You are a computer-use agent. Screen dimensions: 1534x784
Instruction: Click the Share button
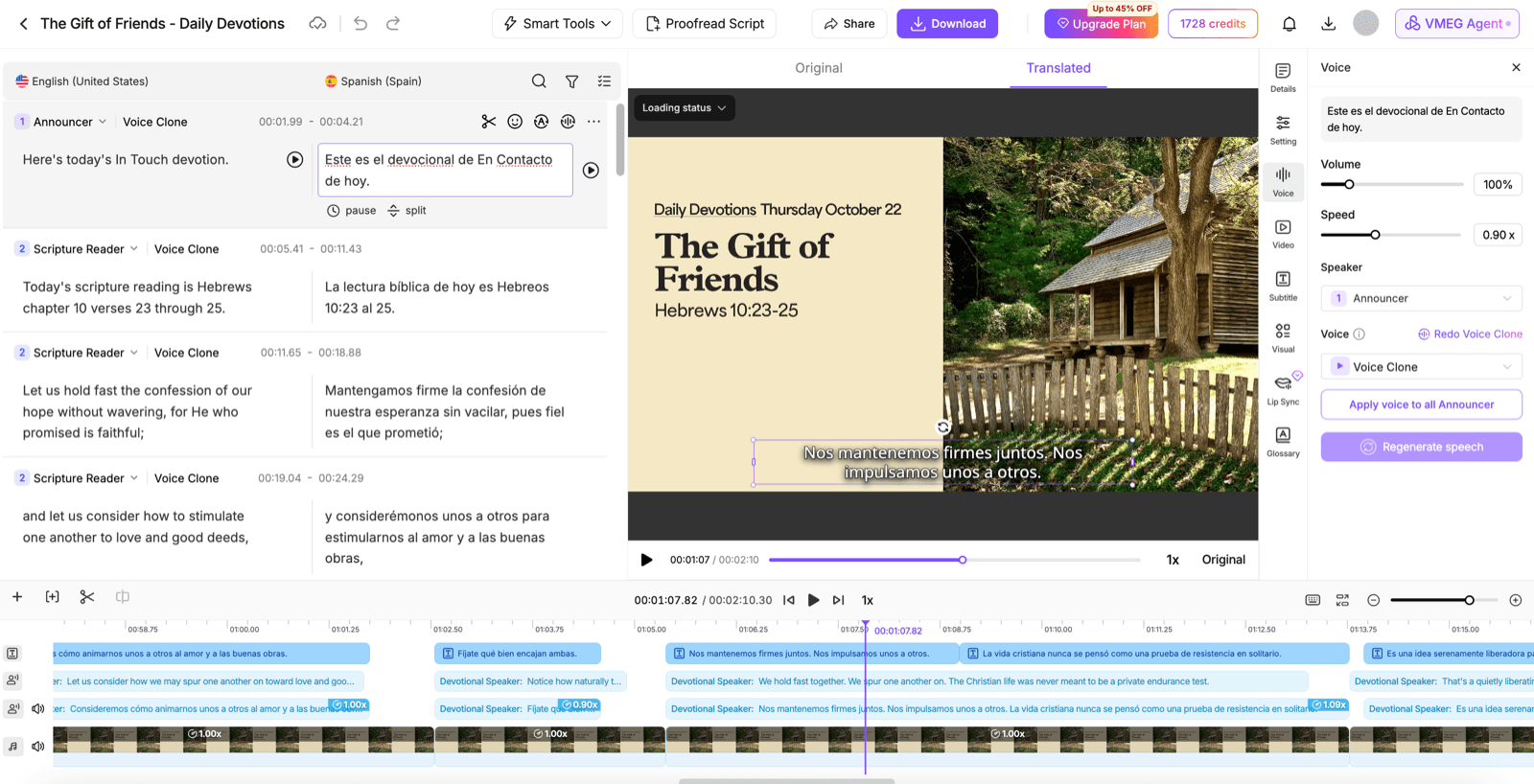tap(849, 24)
